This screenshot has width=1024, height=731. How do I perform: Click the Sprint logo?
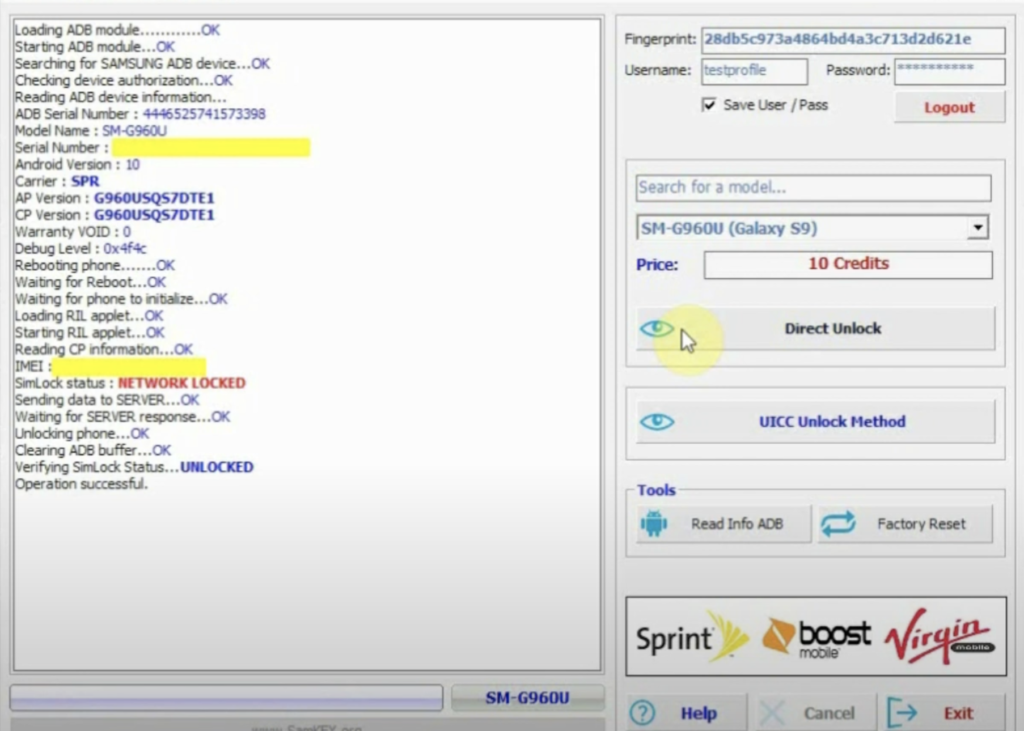point(692,637)
